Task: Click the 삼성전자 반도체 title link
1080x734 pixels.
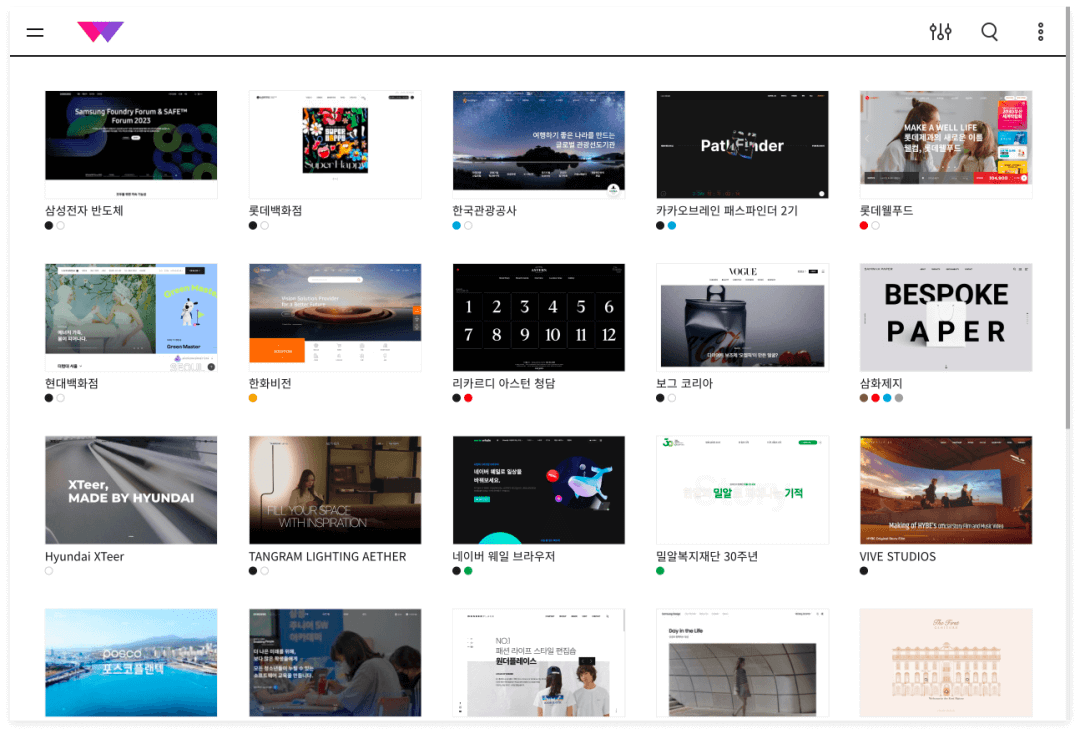Action: pos(84,211)
